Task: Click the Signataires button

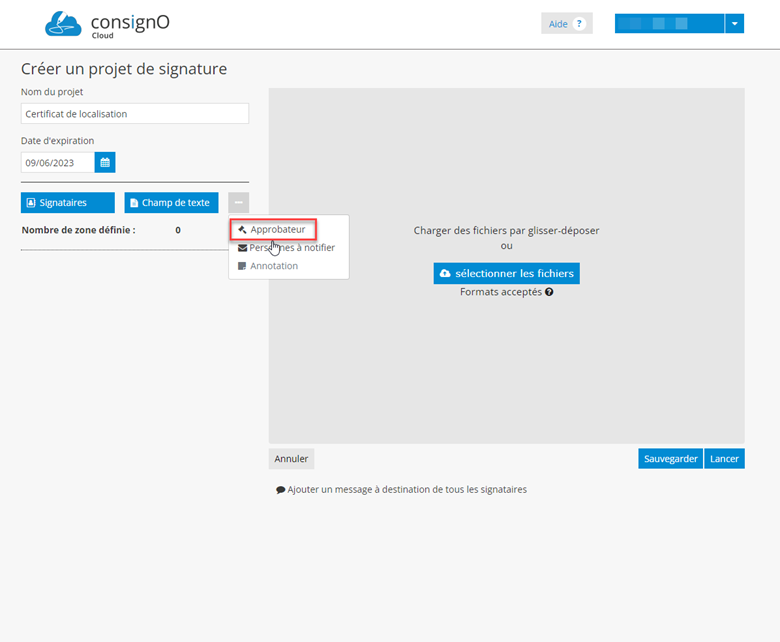Action: 67,203
